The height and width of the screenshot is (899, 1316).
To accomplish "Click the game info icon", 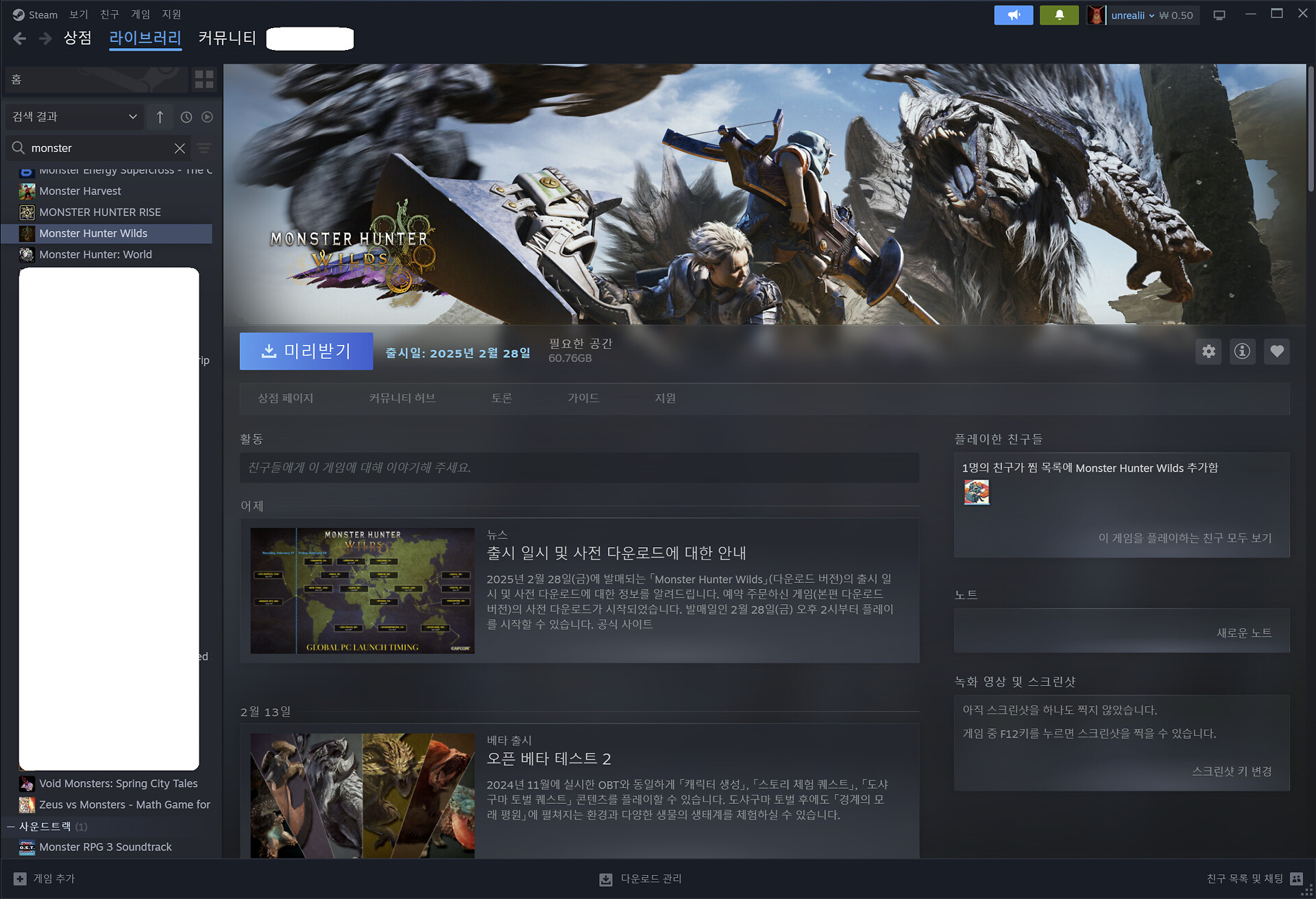I will point(1242,352).
